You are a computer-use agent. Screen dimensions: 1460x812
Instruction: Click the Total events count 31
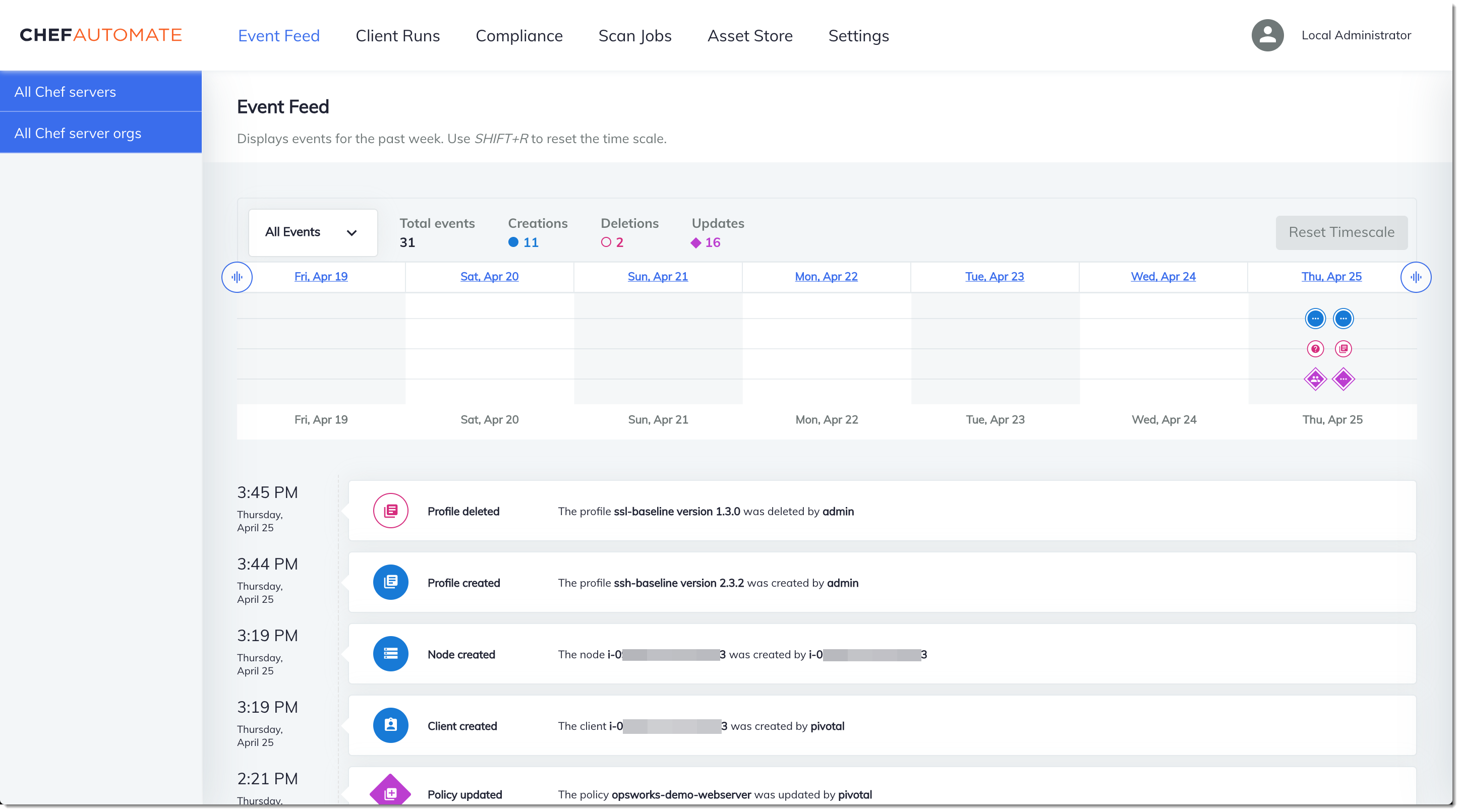(407, 242)
